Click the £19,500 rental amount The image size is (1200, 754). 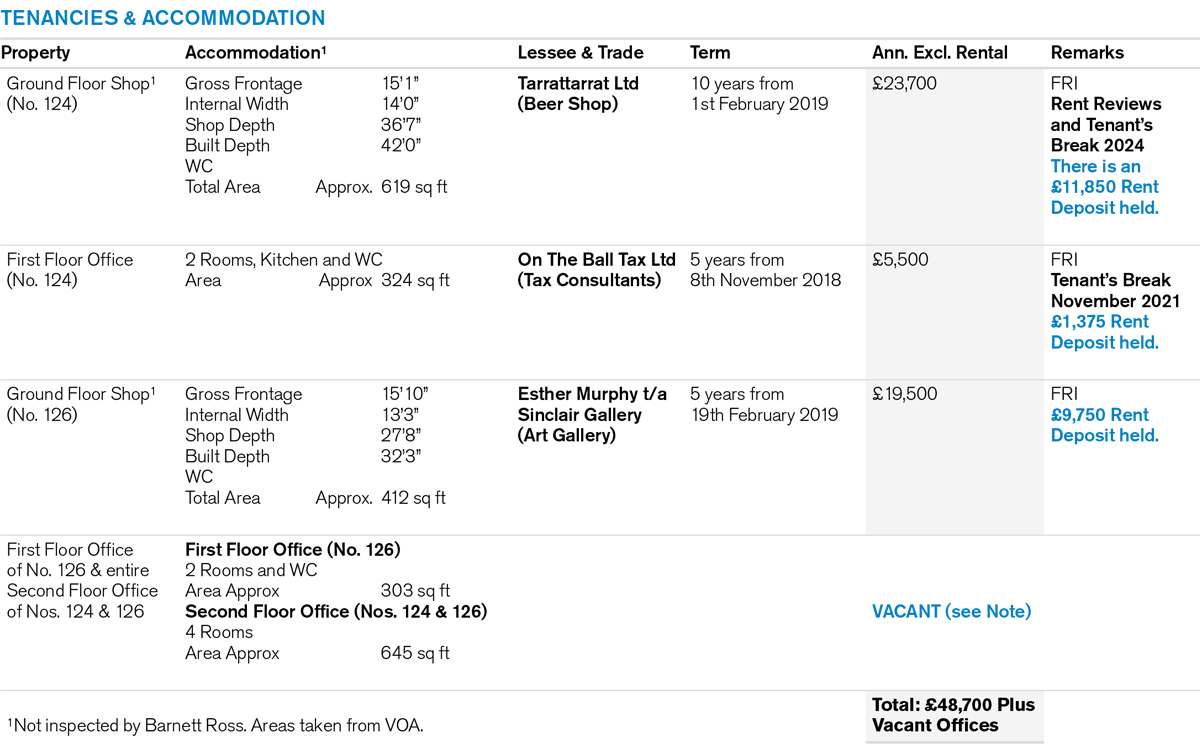click(x=905, y=394)
